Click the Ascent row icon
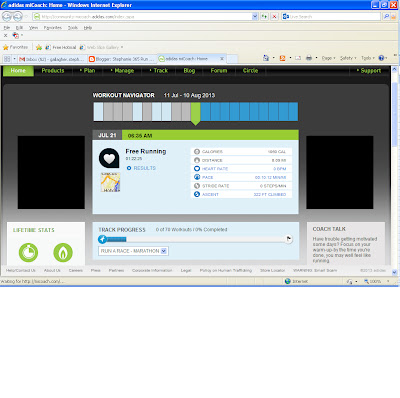 (197, 194)
